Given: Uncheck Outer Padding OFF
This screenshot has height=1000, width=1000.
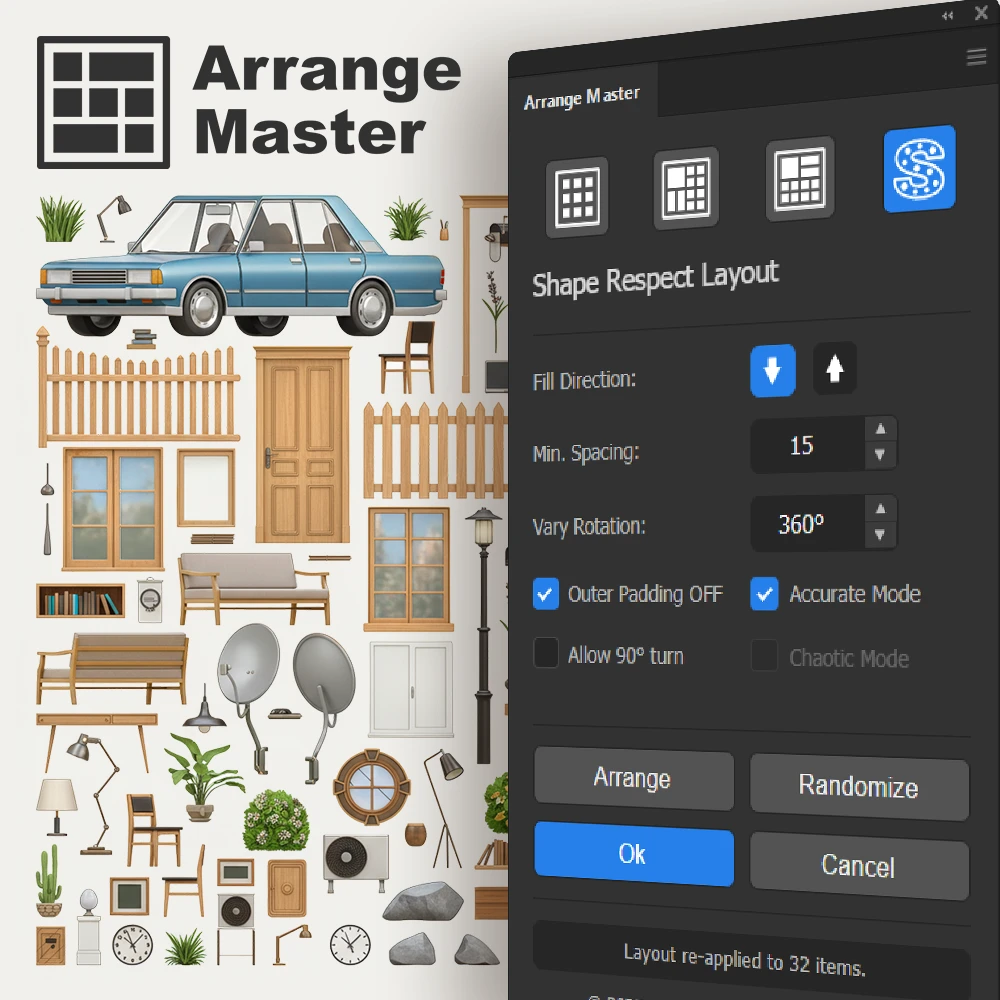Looking at the screenshot, I should [545, 594].
